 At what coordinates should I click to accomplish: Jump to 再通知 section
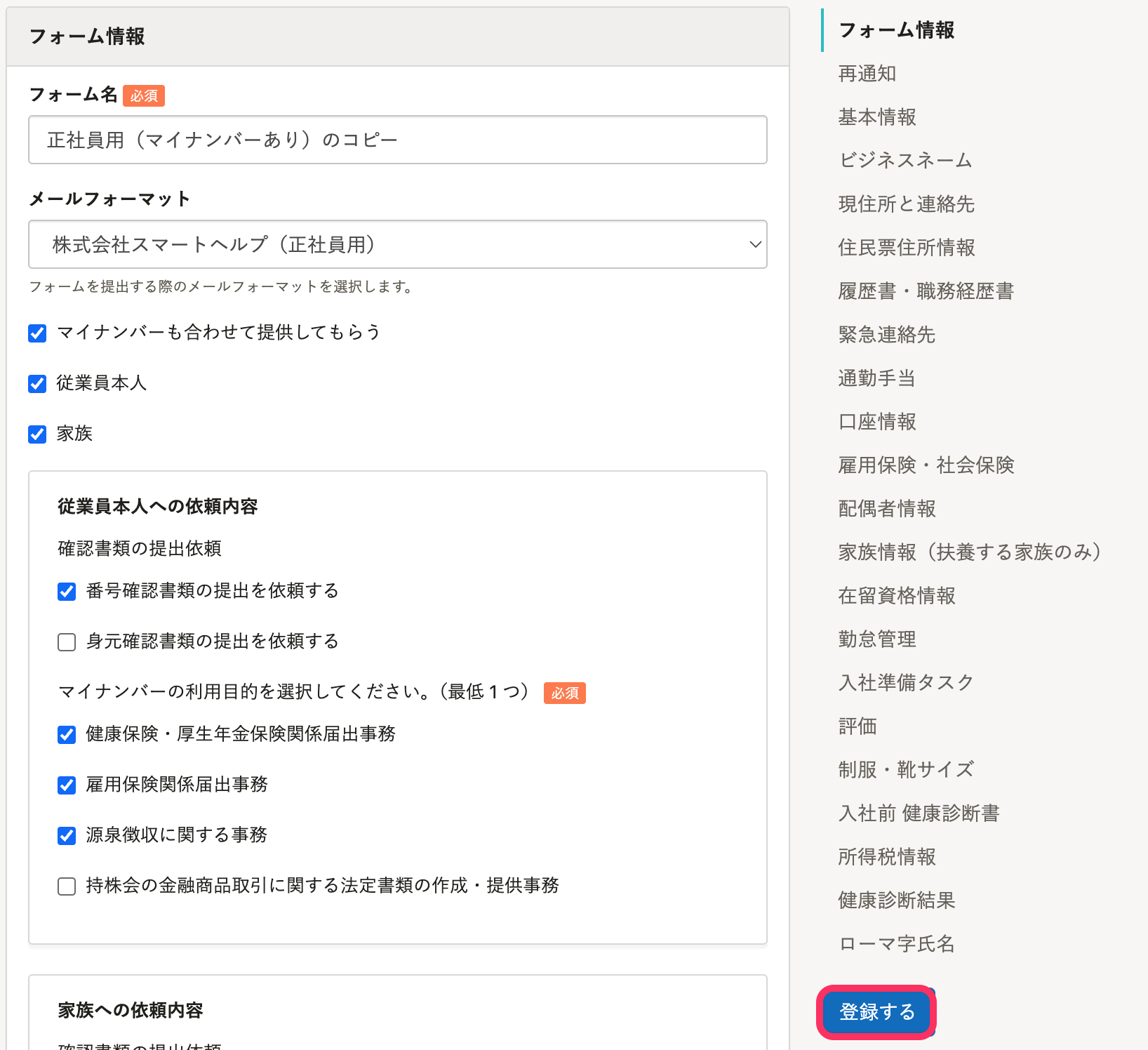867,74
